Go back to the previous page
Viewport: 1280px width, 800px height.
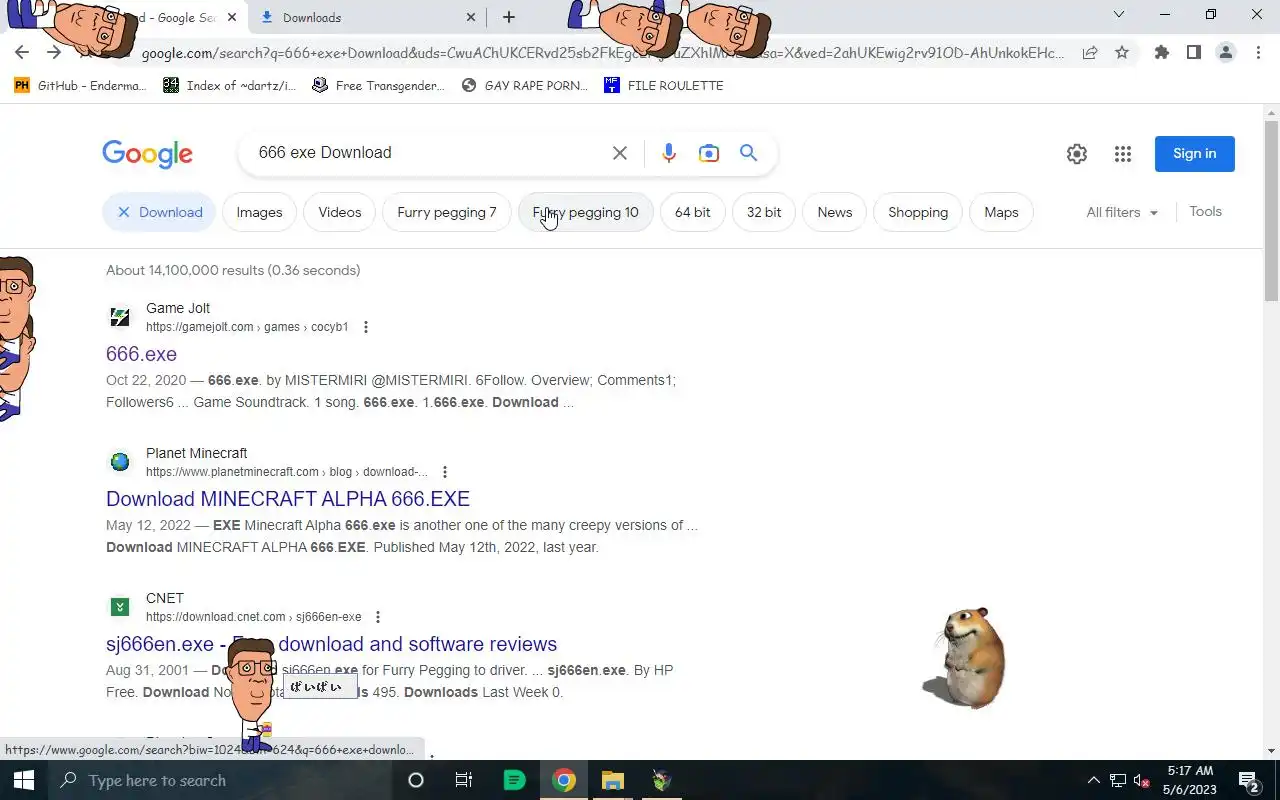[22, 53]
